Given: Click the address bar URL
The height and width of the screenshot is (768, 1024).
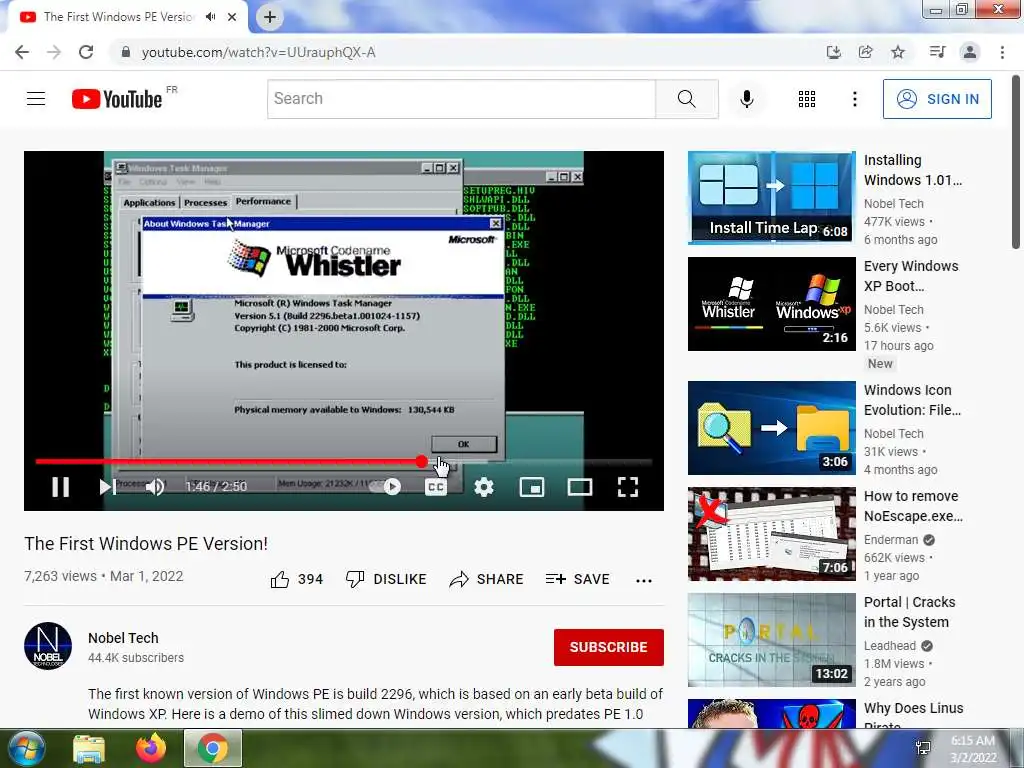Looking at the screenshot, I should pos(259,52).
